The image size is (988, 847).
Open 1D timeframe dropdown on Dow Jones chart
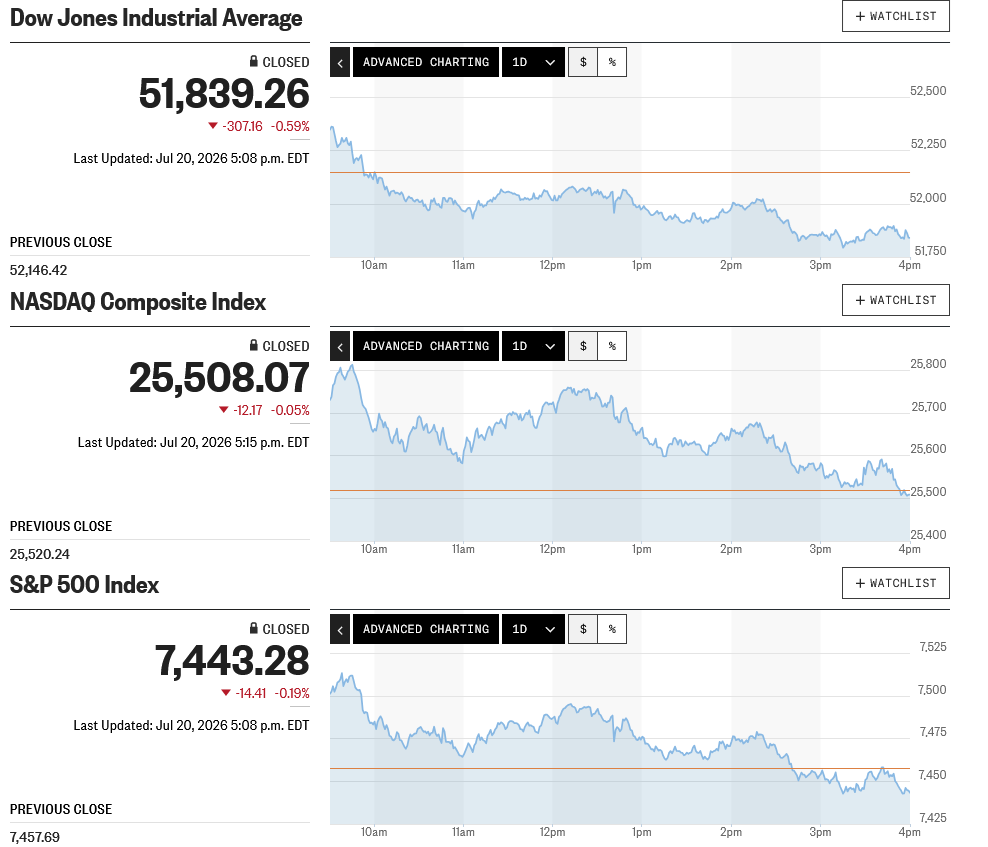(x=533, y=62)
